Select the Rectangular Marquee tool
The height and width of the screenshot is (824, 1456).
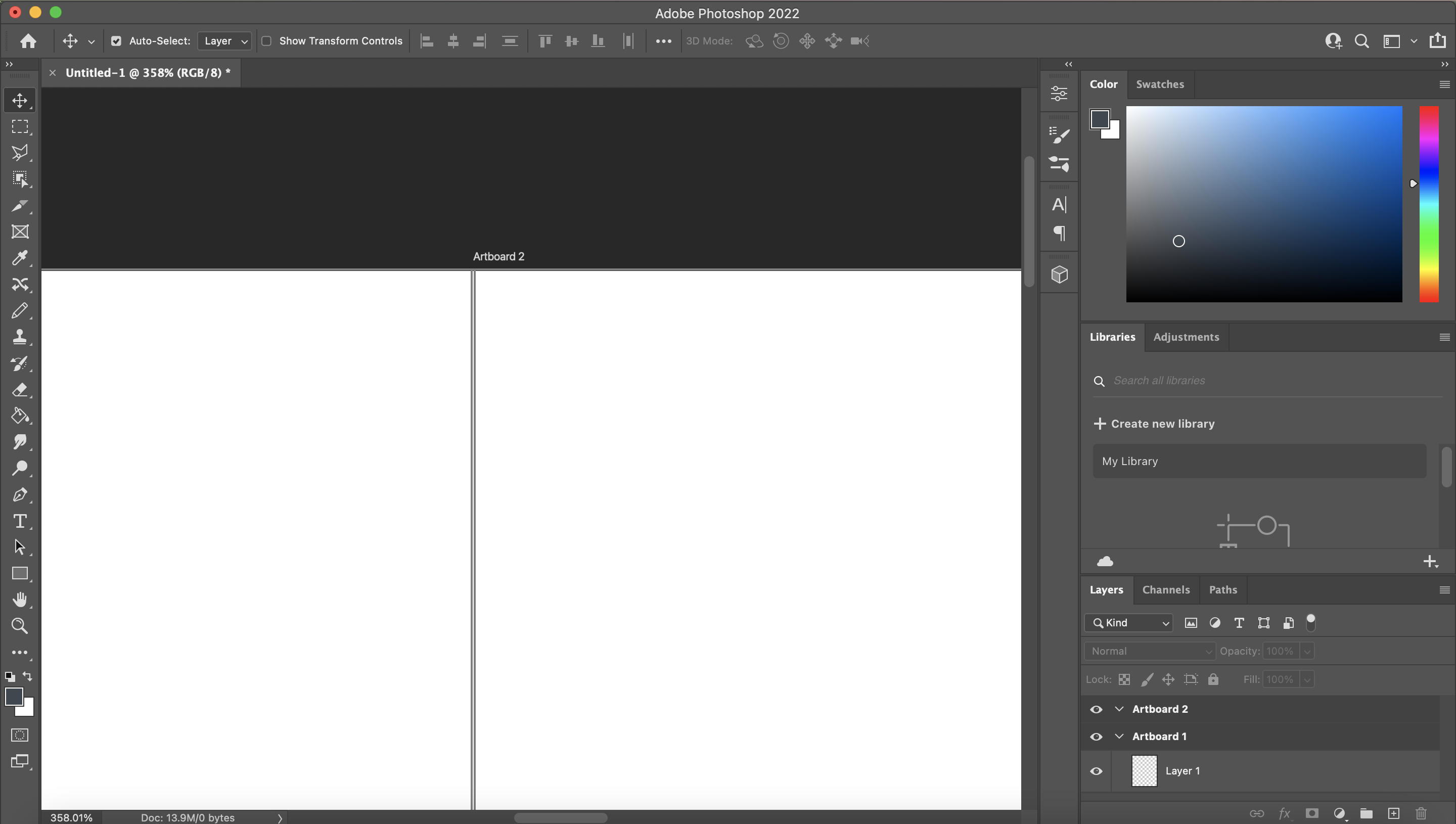point(20,127)
